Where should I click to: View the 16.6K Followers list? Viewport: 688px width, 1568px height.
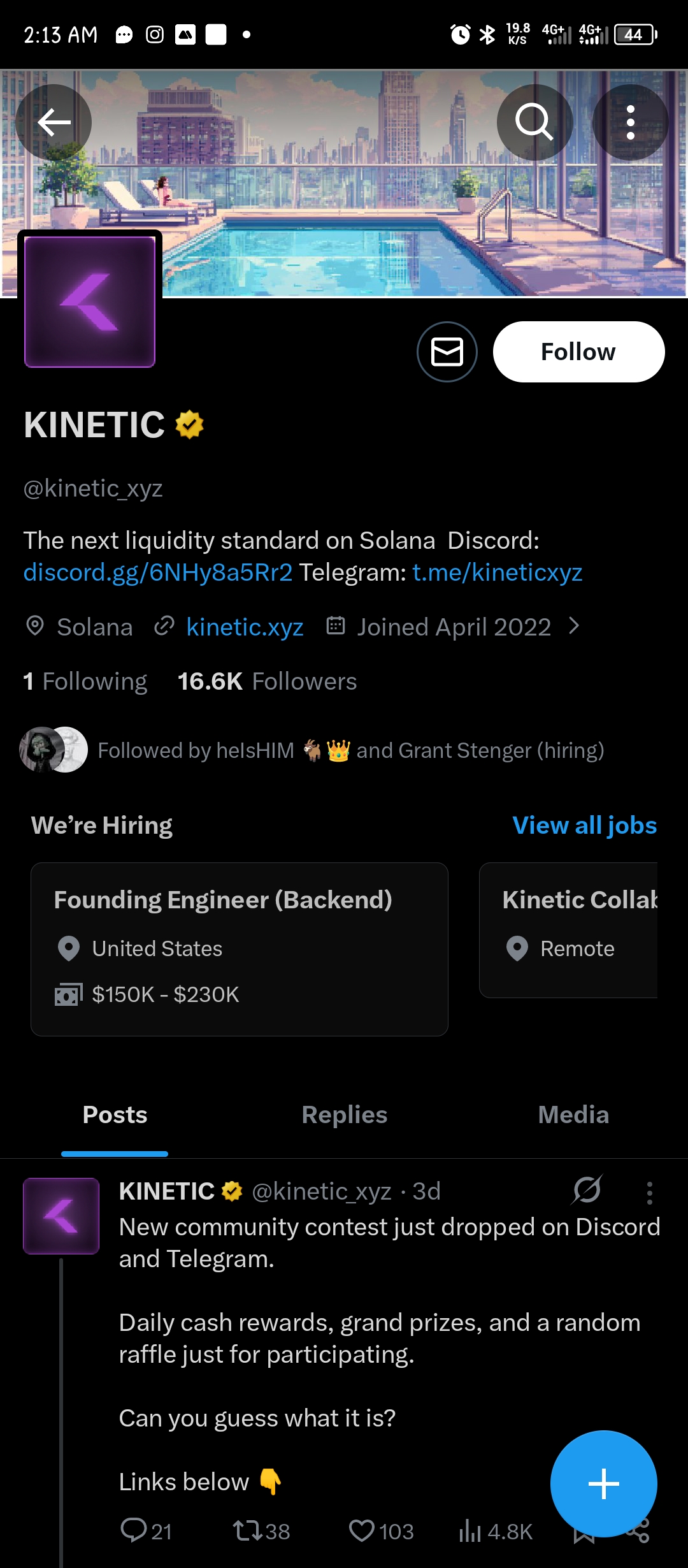(x=267, y=681)
